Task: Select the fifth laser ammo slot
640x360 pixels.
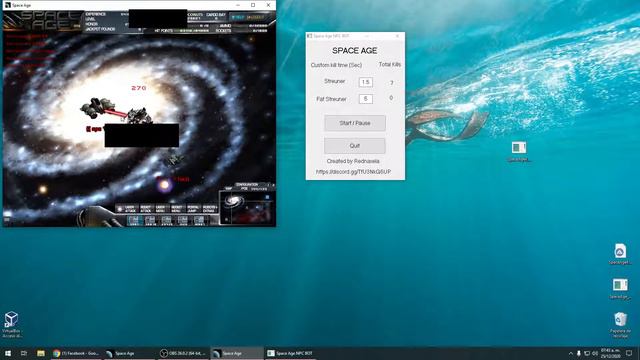Action: point(199,221)
